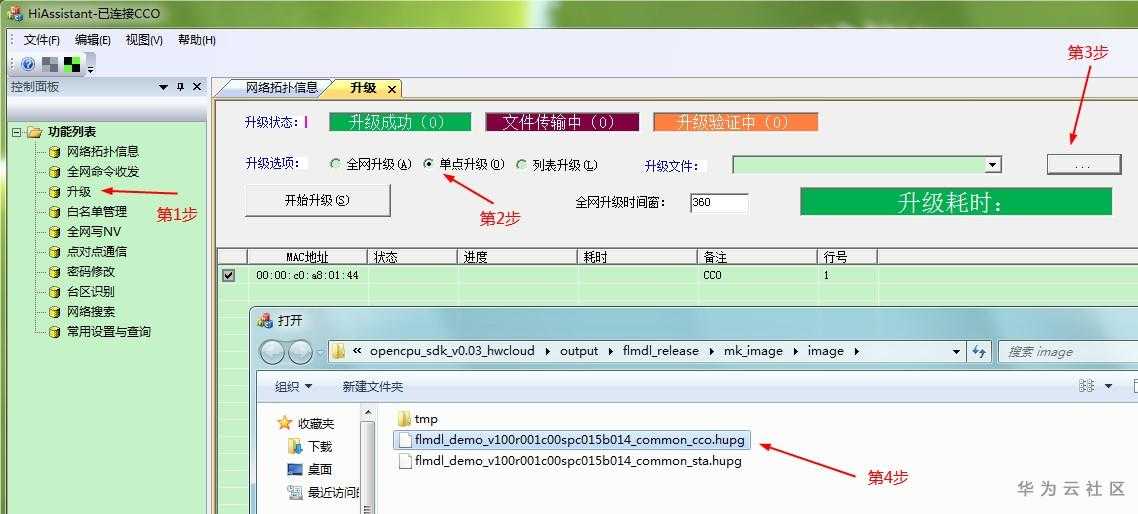The image size is (1138, 514).
Task: Click the gray squares toolbar icon
Action: tap(50, 65)
